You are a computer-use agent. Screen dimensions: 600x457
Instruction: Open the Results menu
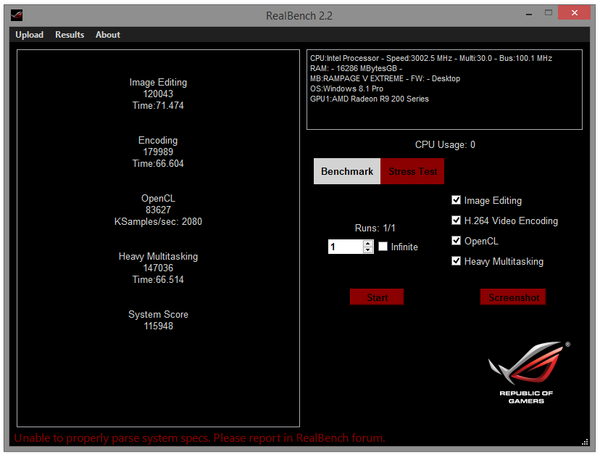(x=69, y=35)
